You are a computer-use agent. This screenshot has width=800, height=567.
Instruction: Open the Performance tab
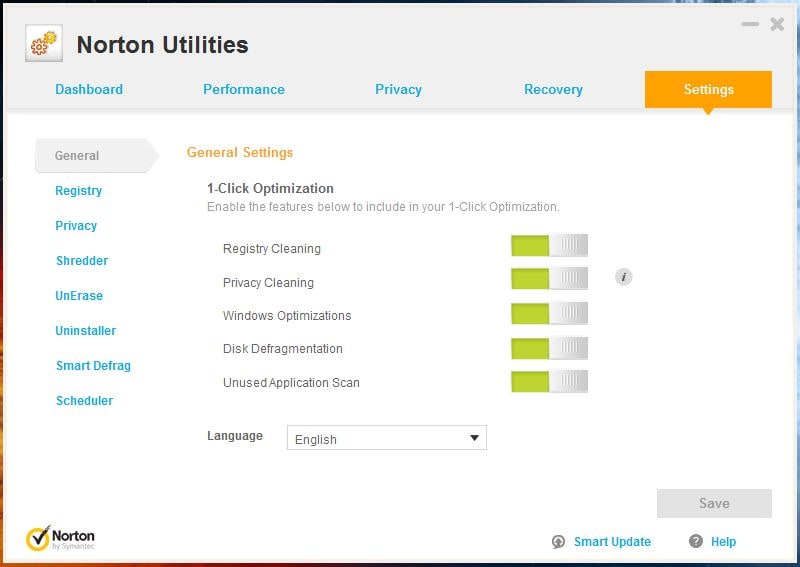click(x=244, y=89)
